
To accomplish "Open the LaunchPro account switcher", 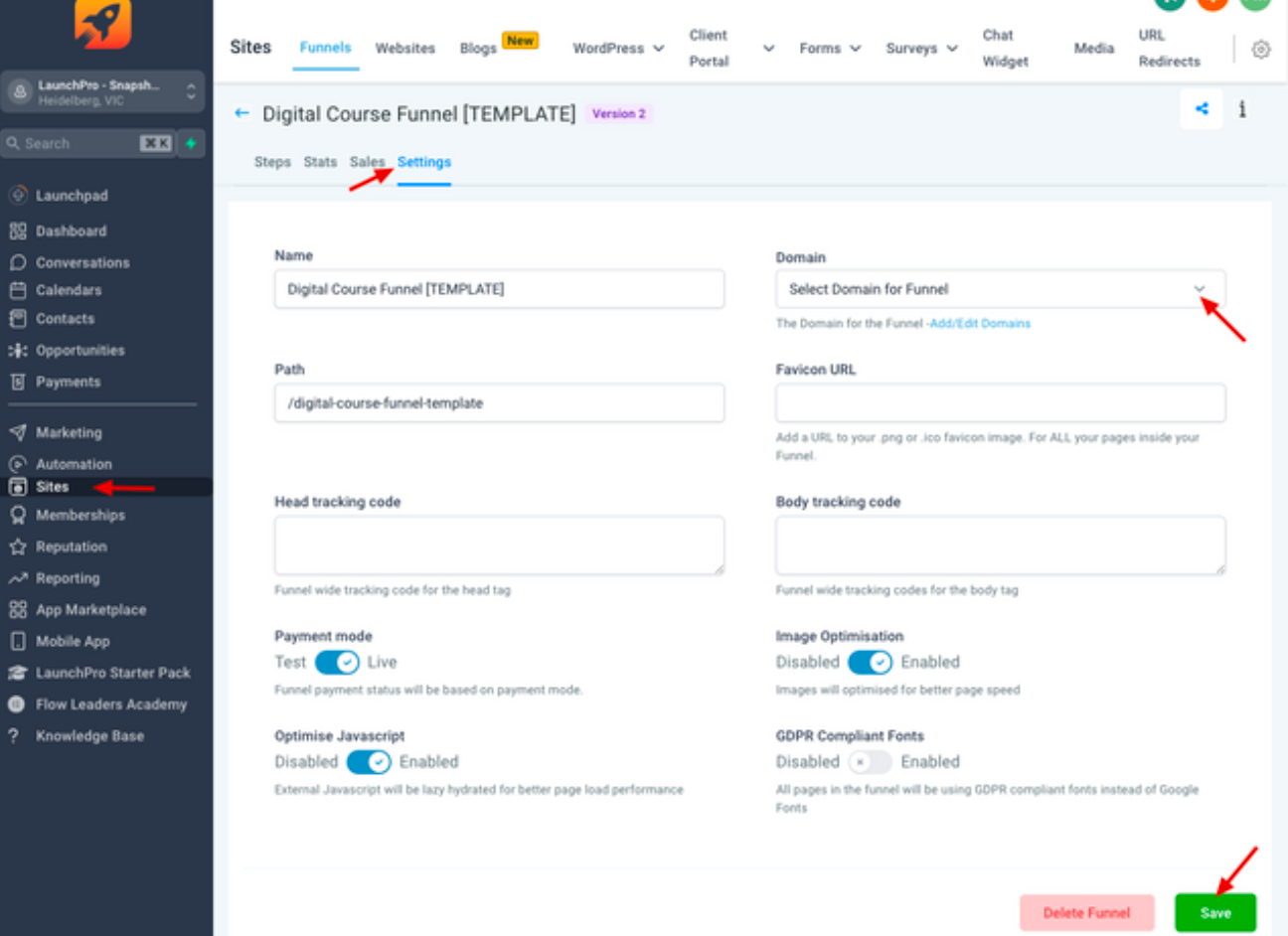I will pos(102,91).
